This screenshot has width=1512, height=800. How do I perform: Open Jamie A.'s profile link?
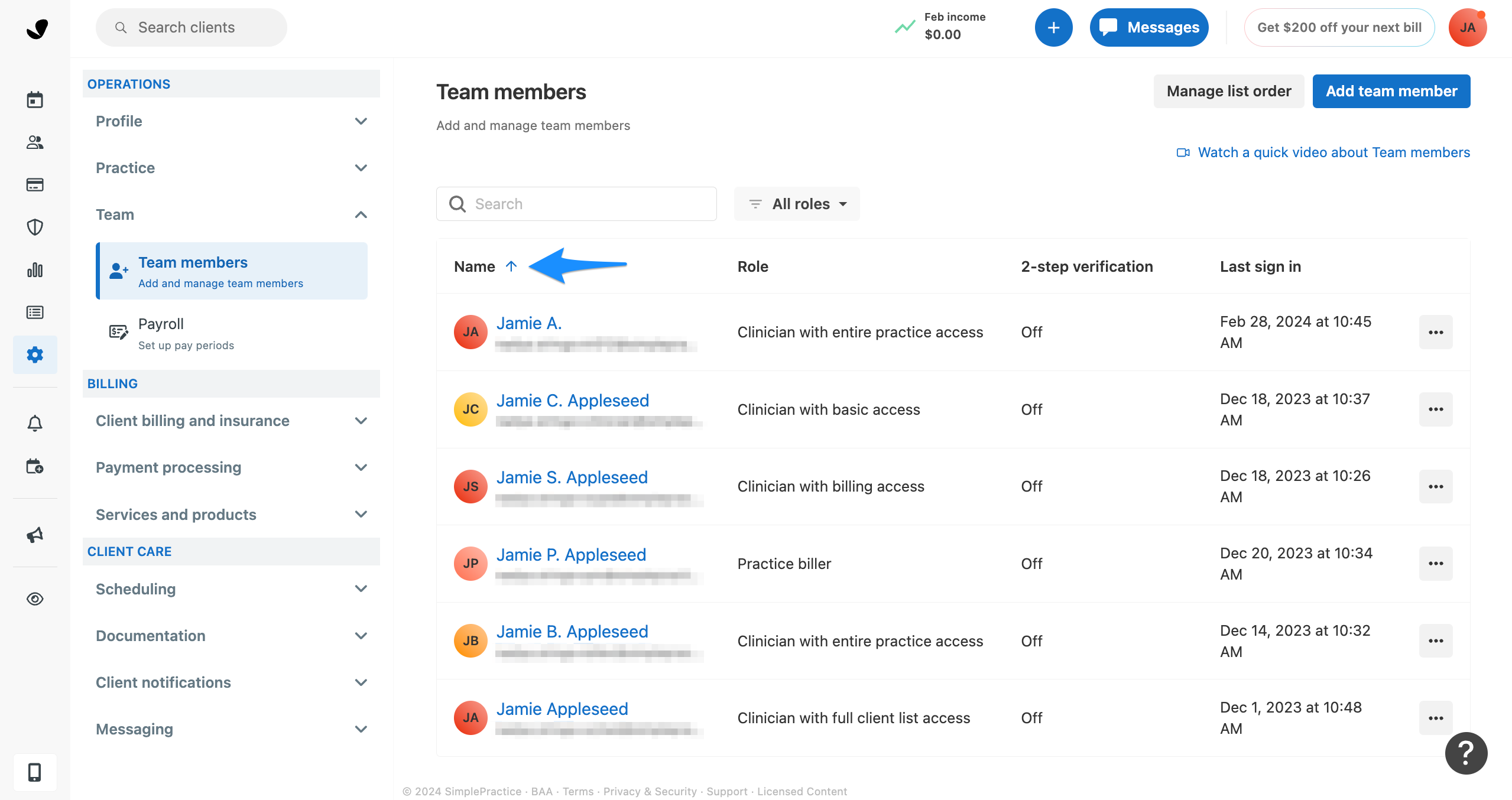click(529, 323)
